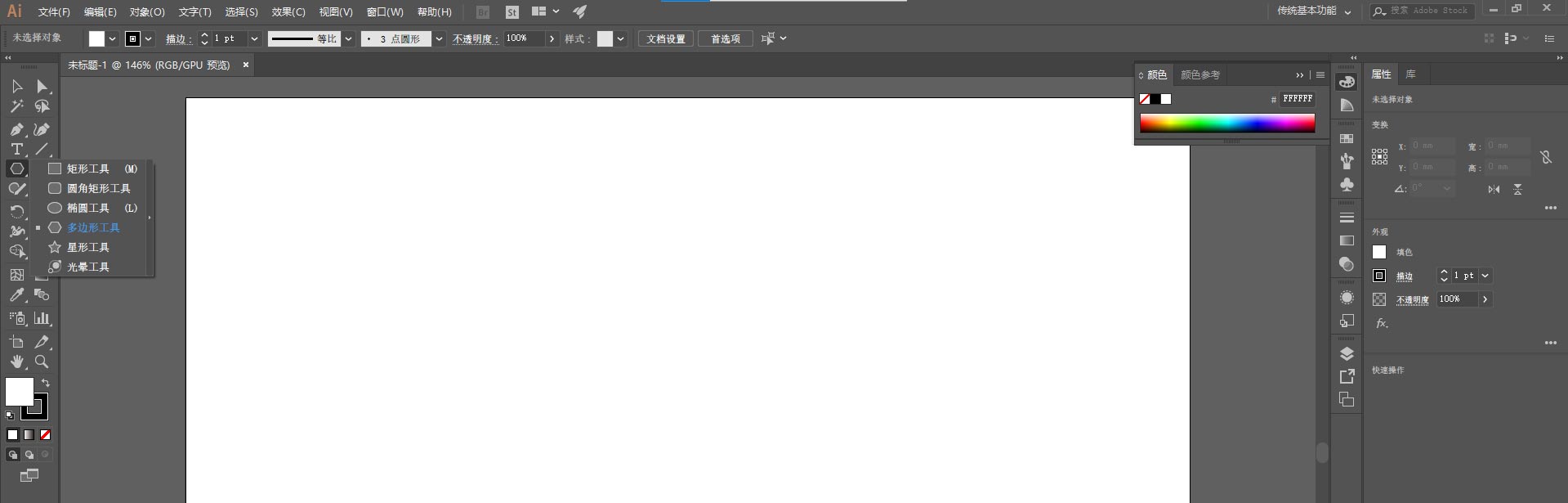Toggle constrain width and height proportions link

click(1545, 156)
